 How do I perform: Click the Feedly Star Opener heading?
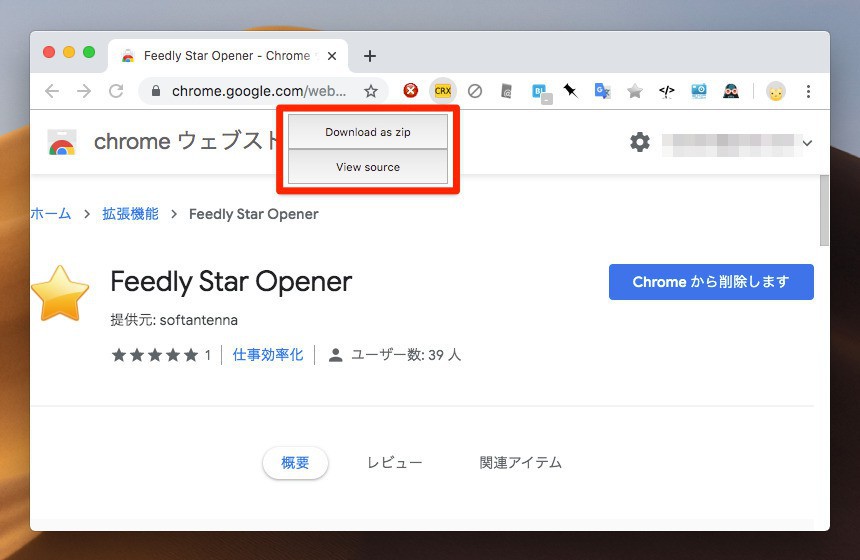(231, 281)
